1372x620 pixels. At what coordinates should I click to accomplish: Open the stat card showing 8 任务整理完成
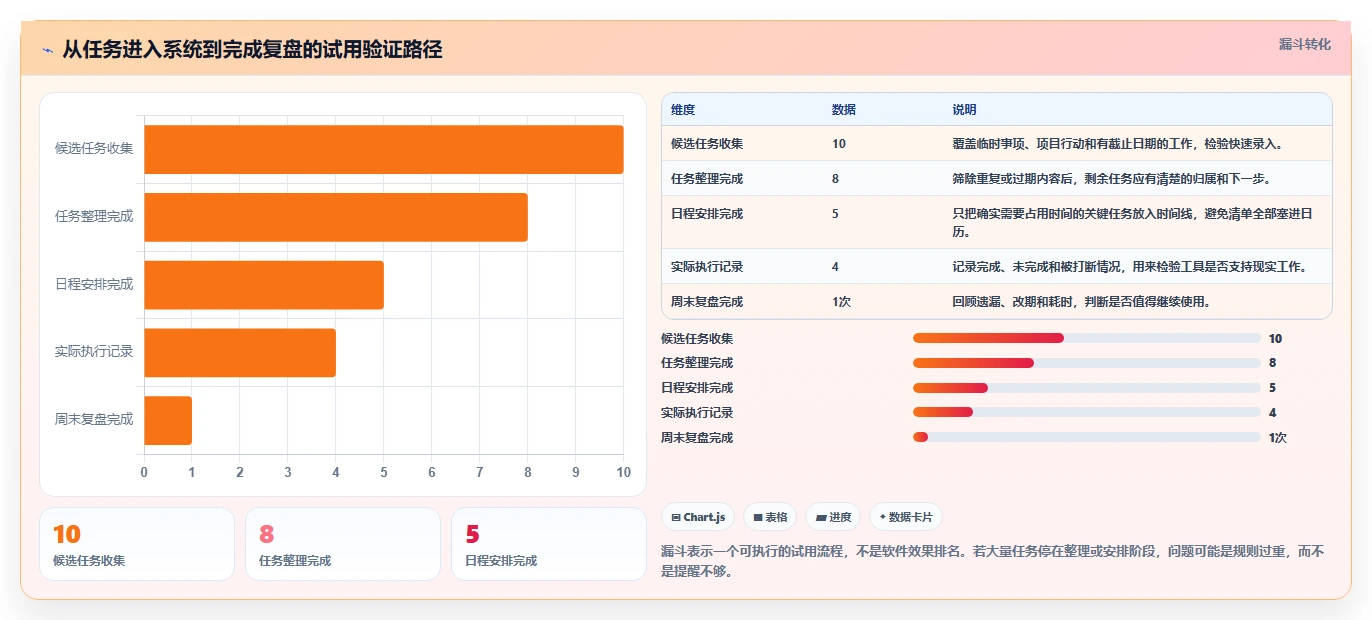coord(343,544)
